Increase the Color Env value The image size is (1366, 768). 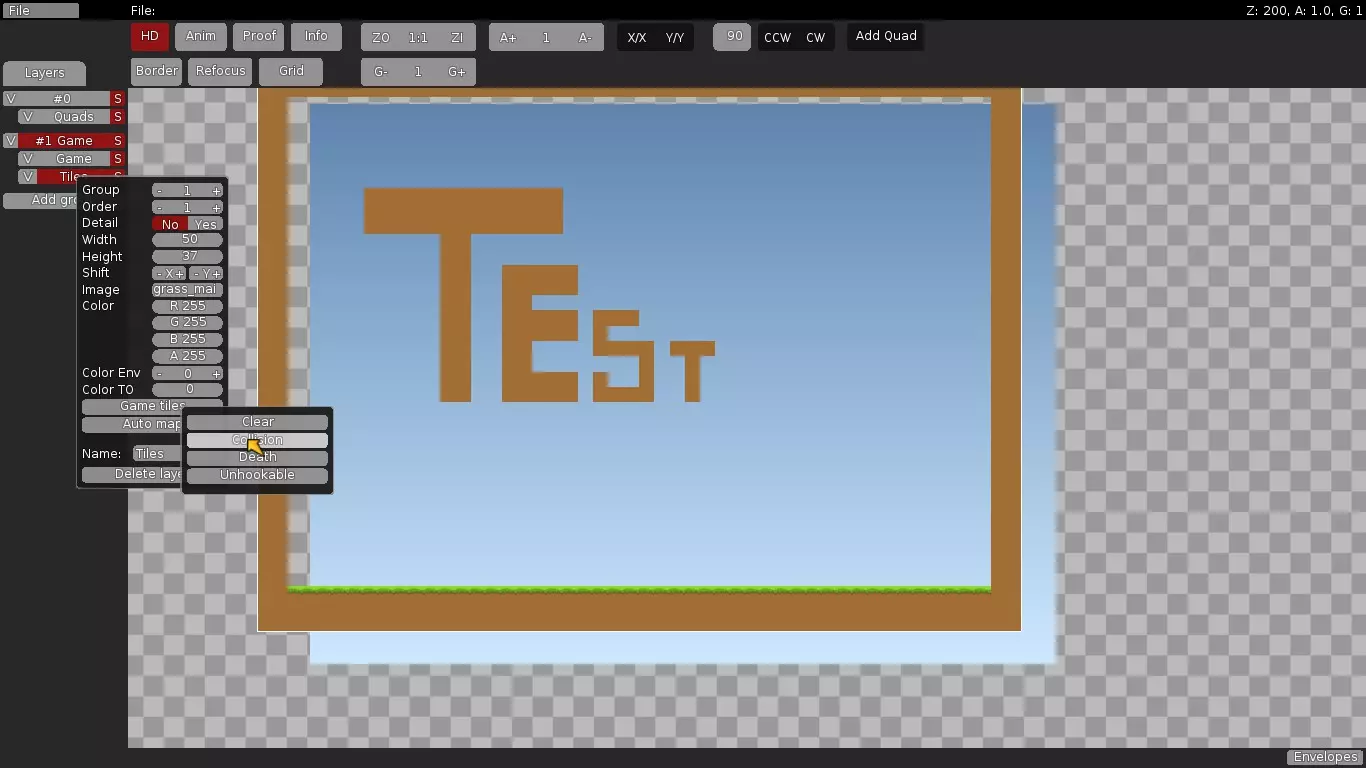[216, 373]
